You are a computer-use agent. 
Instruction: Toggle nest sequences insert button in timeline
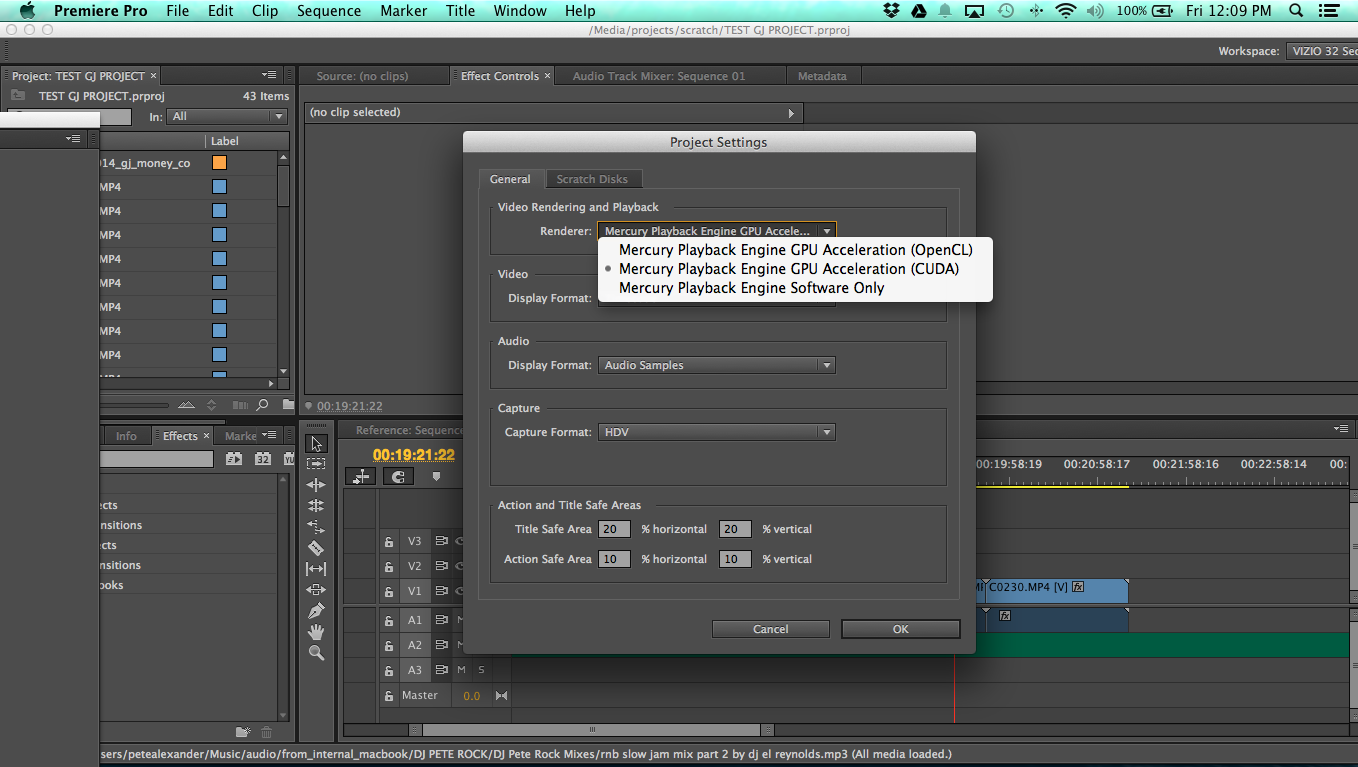click(360, 477)
